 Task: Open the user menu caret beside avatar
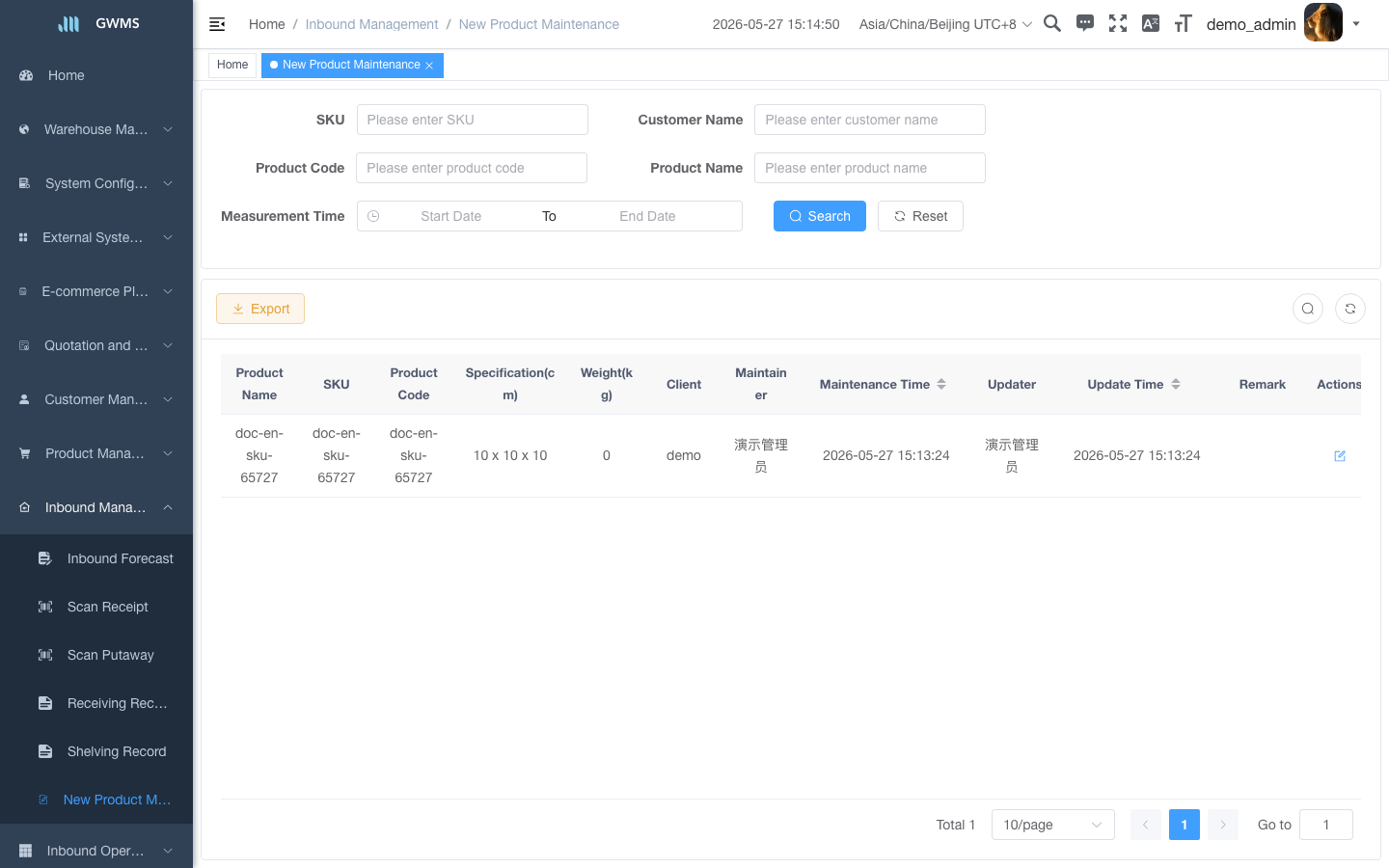click(x=1356, y=24)
